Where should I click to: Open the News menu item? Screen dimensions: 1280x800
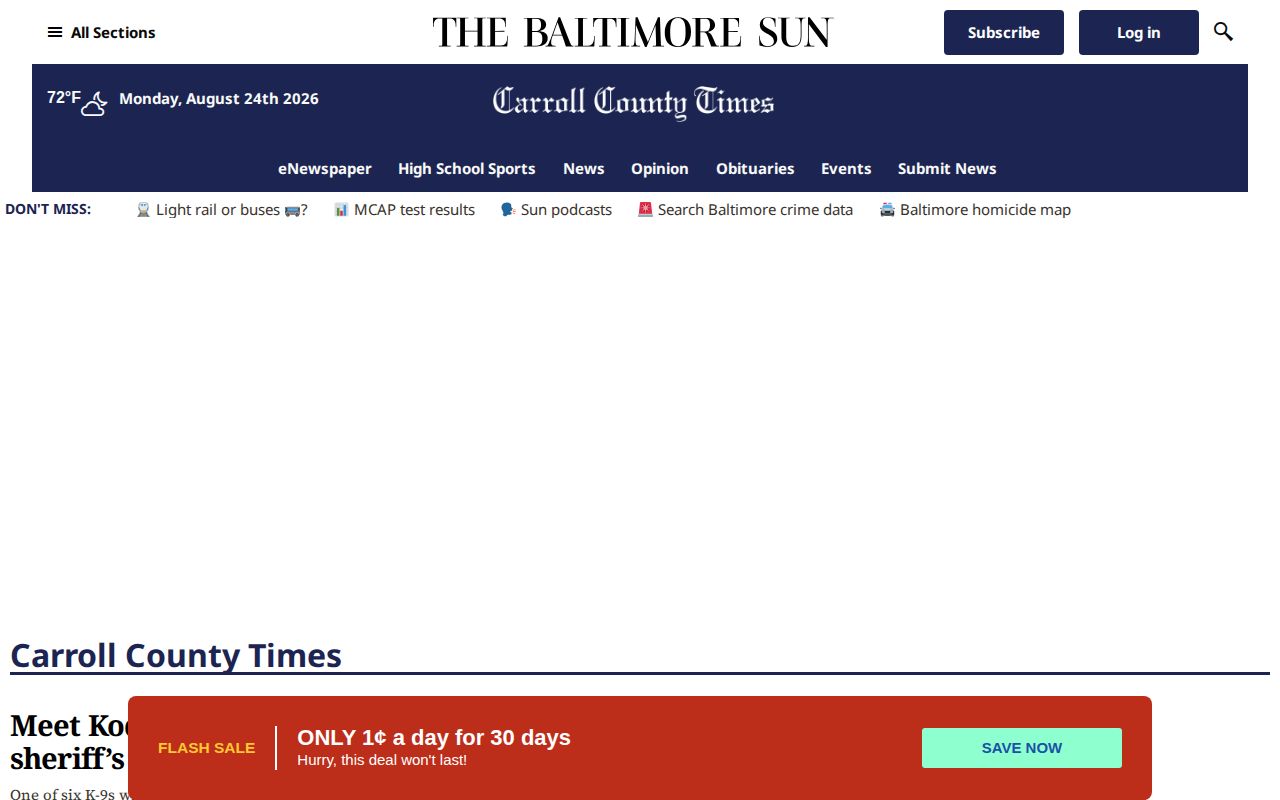pos(584,169)
